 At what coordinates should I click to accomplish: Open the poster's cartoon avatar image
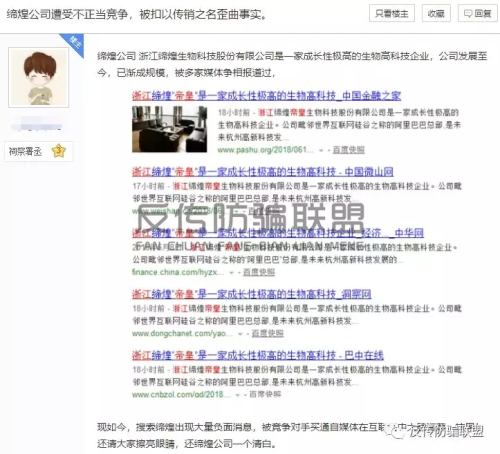coord(39,77)
